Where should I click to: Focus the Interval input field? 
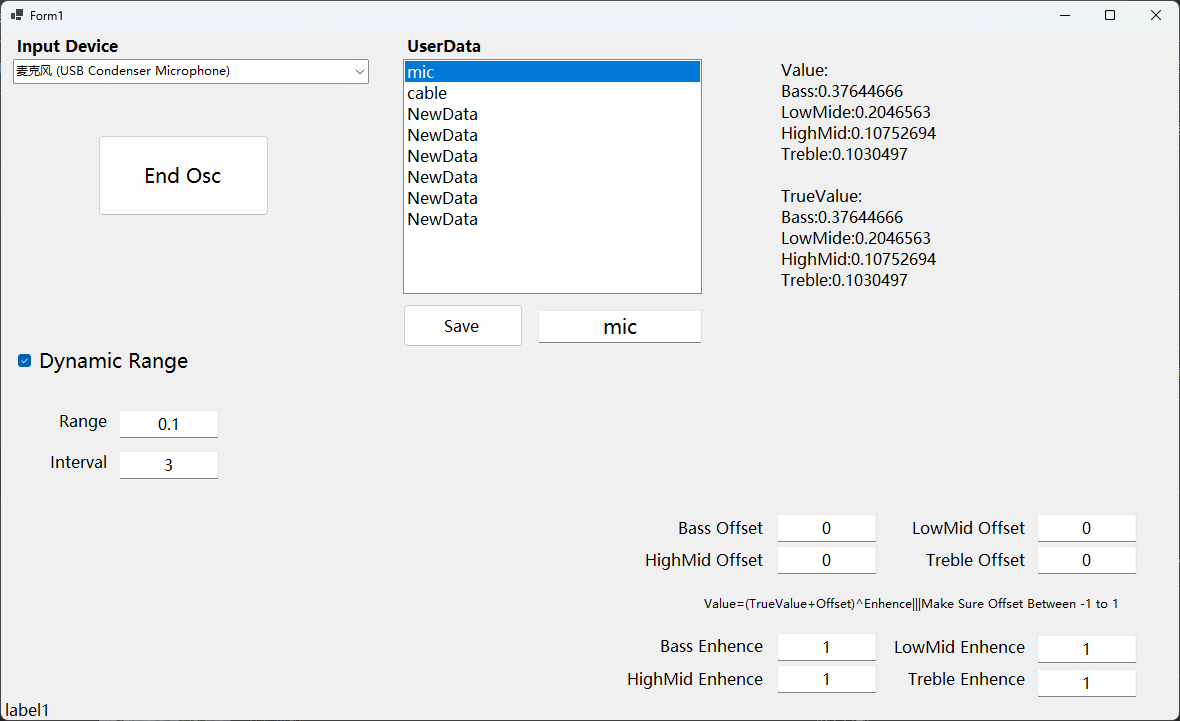(169, 465)
